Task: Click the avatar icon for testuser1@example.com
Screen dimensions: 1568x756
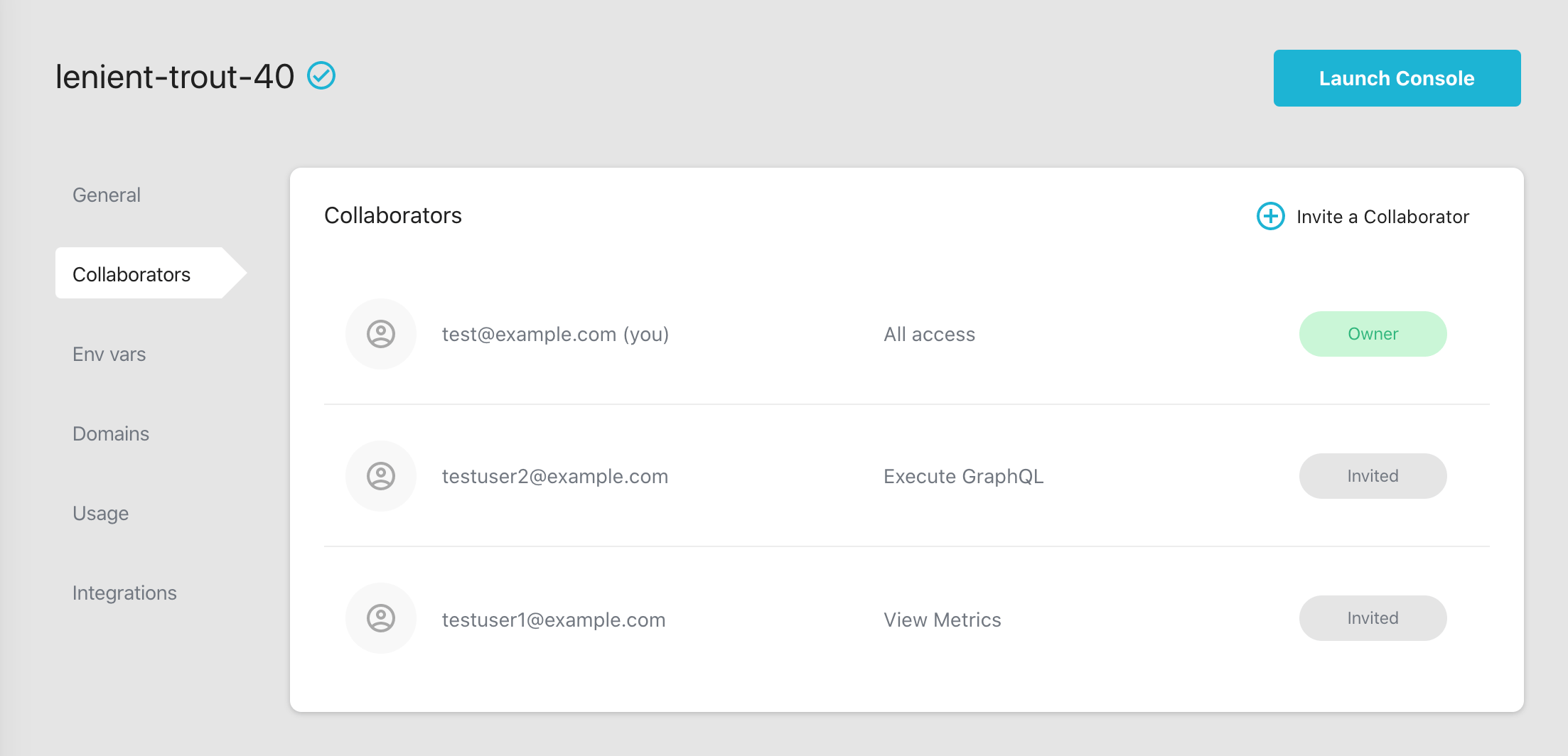Action: click(380, 618)
